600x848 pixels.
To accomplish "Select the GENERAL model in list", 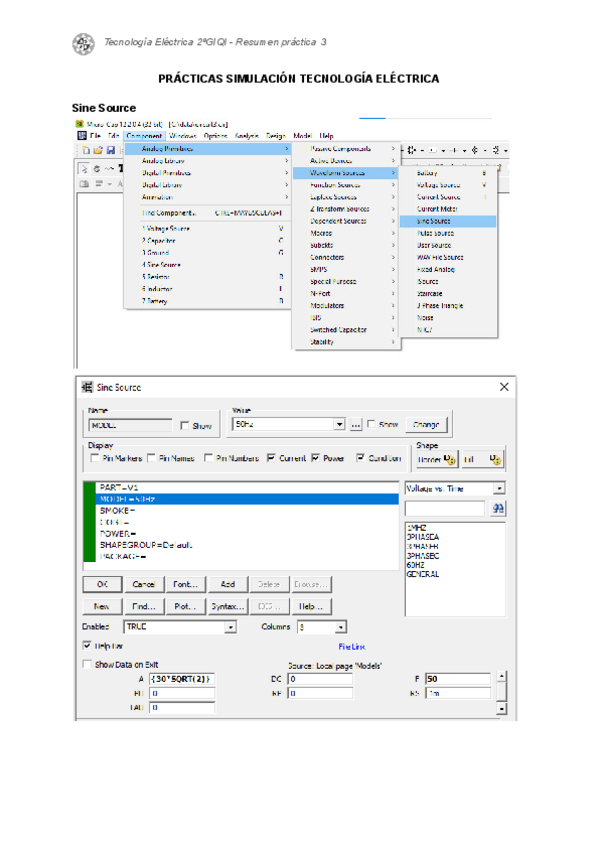I will tap(423, 574).
